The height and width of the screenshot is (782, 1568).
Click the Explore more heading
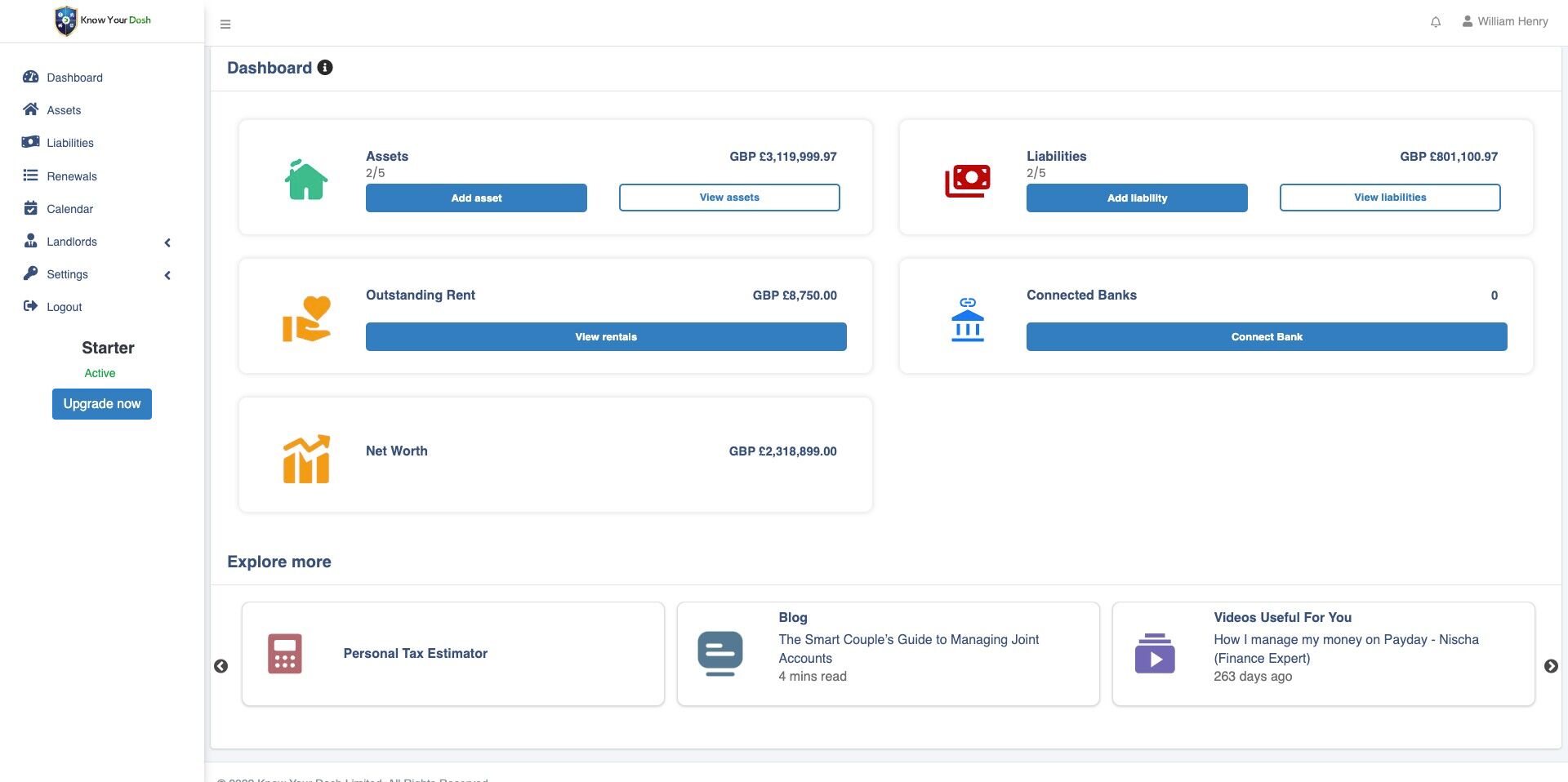tap(279, 562)
